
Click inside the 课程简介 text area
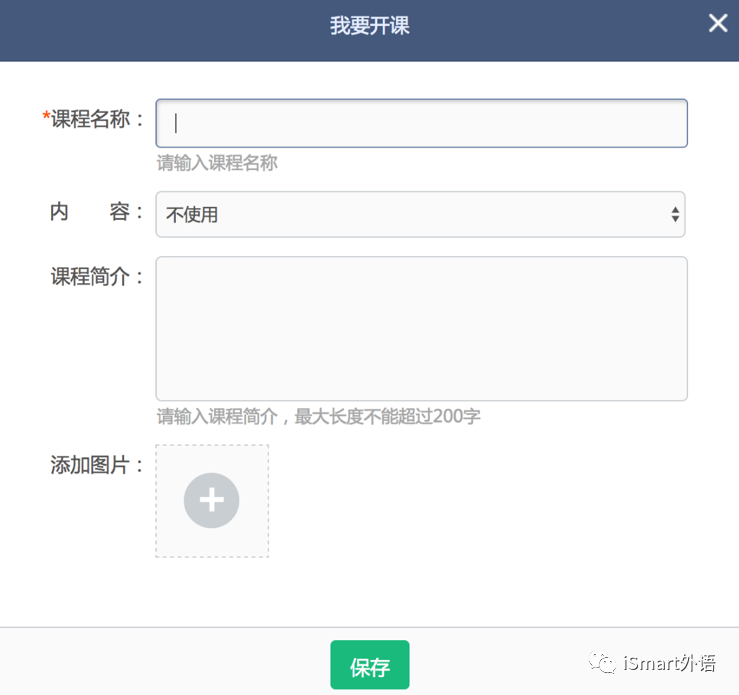click(421, 328)
